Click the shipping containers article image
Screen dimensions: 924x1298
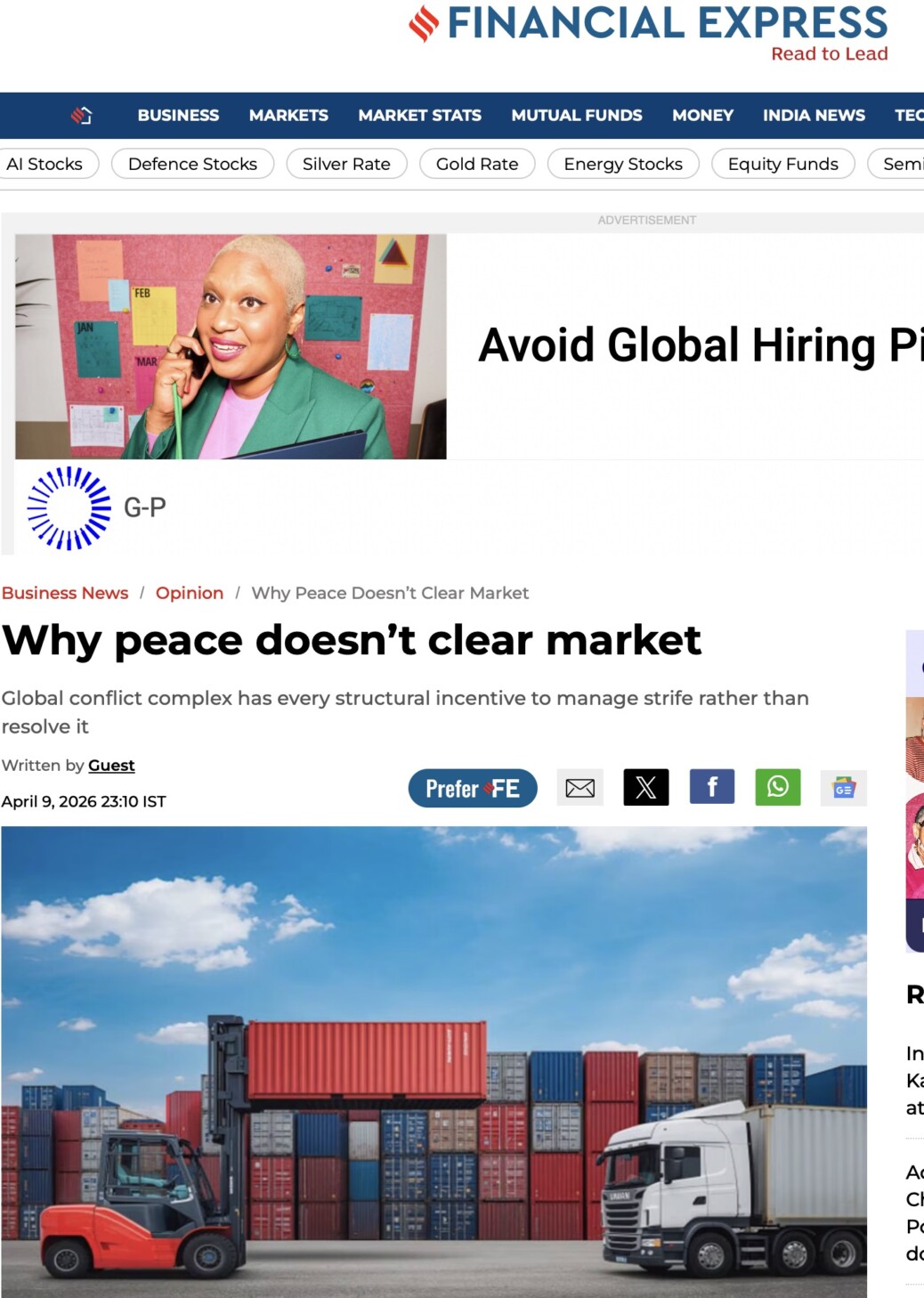[434, 1059]
